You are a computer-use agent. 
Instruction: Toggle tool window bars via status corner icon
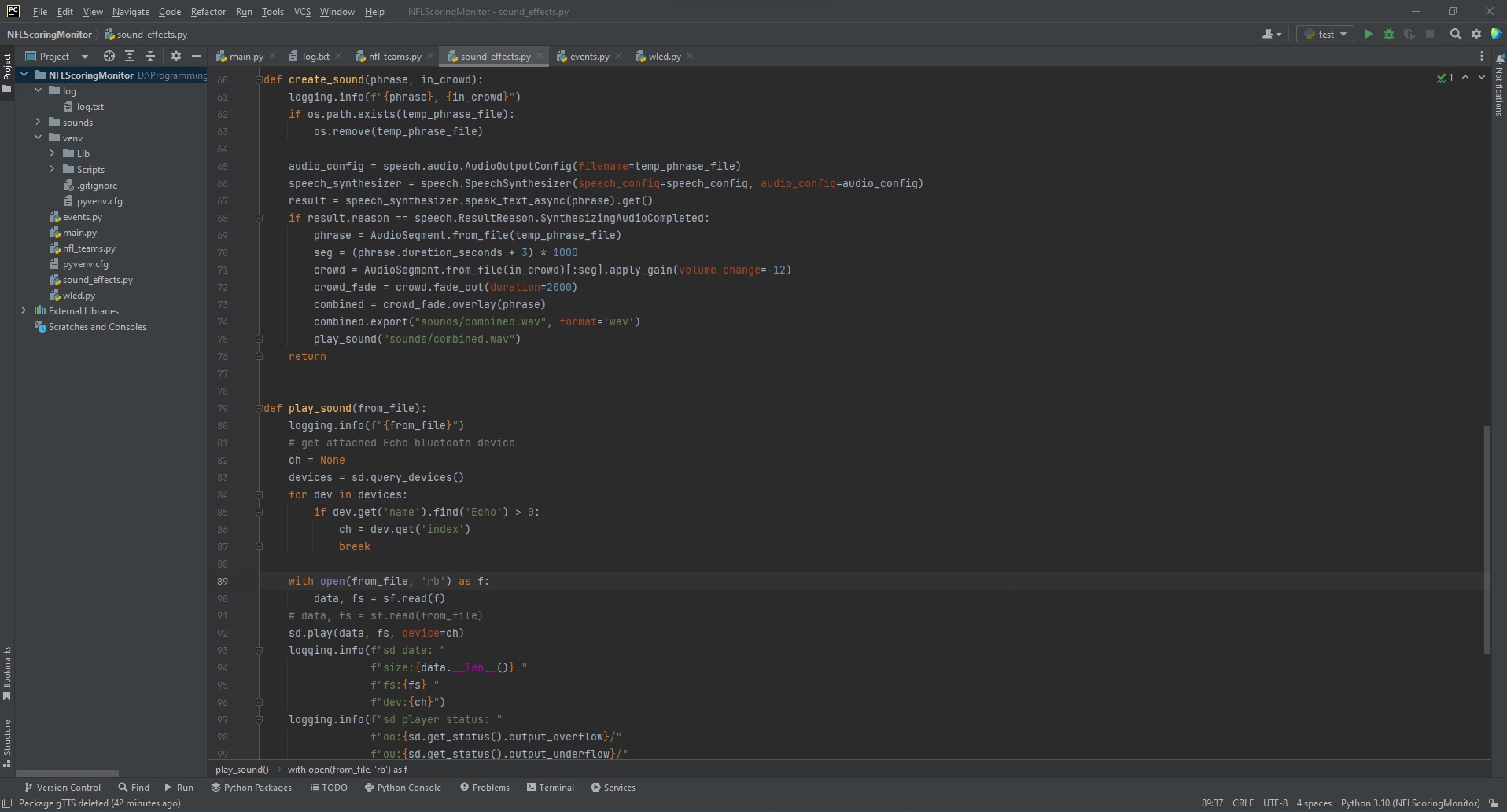tap(7, 803)
